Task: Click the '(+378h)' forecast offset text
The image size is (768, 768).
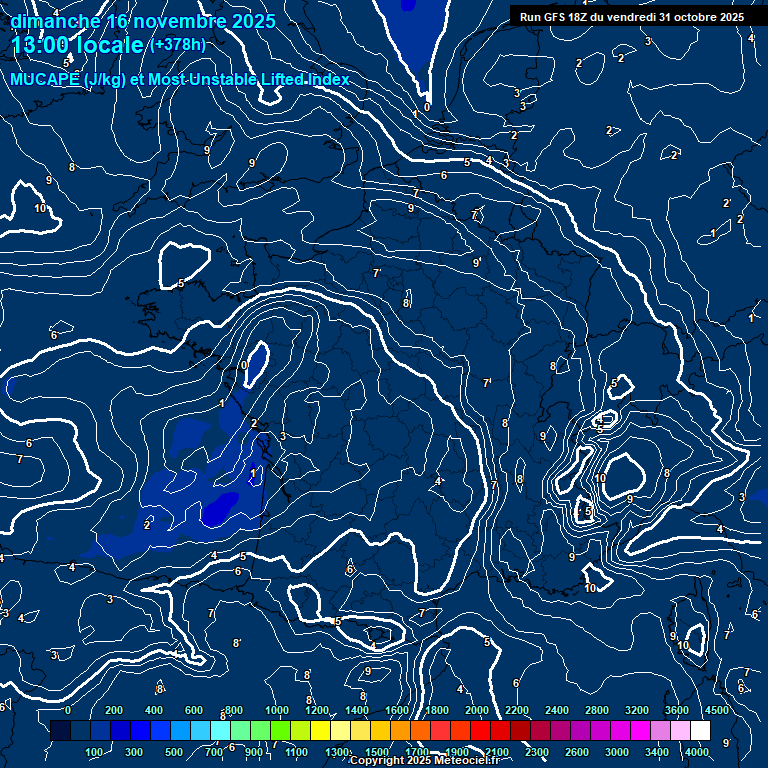Action: 178,45
